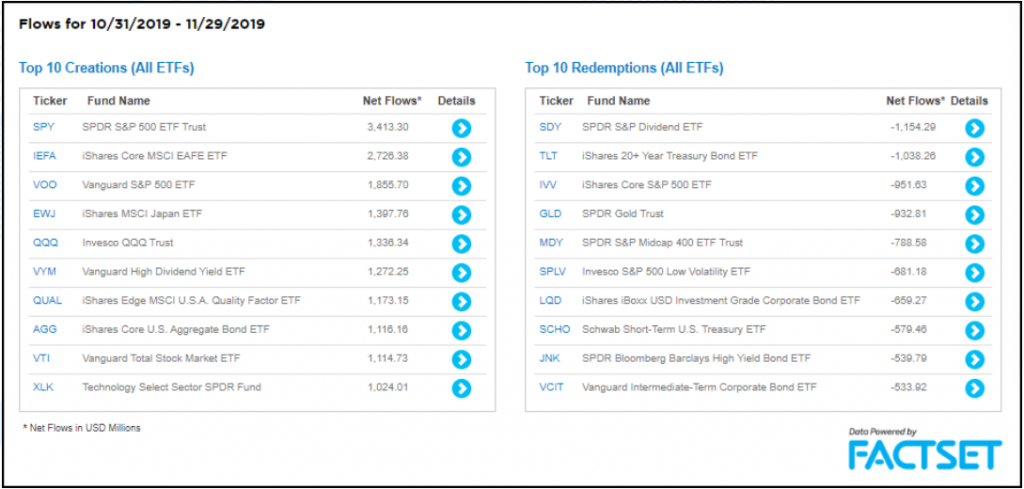Click the Vanguard High Dividend Yield ETF name
Viewport: 1024px width, 489px height.
[164, 271]
